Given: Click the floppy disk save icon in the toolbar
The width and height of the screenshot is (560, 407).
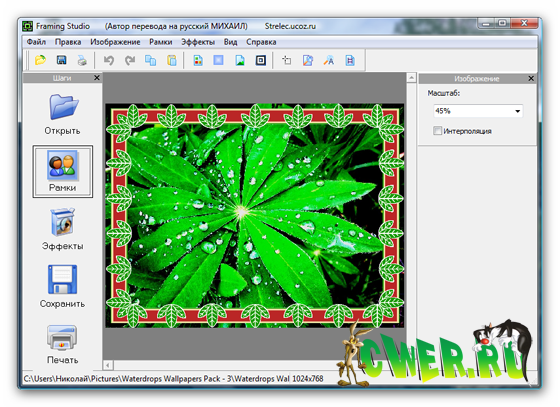Looking at the screenshot, I should click(x=61, y=60).
